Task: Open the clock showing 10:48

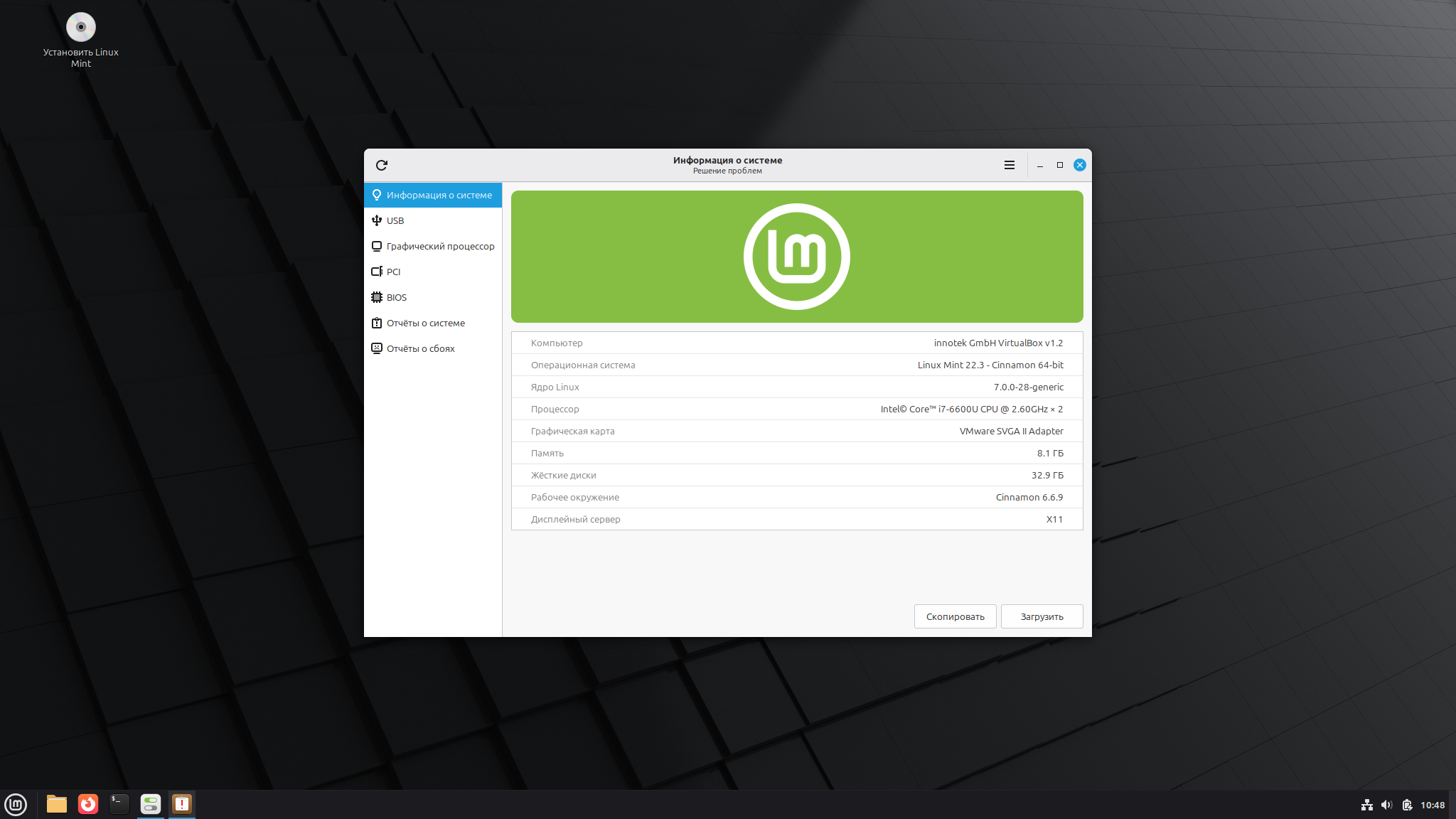Action: [x=1433, y=805]
